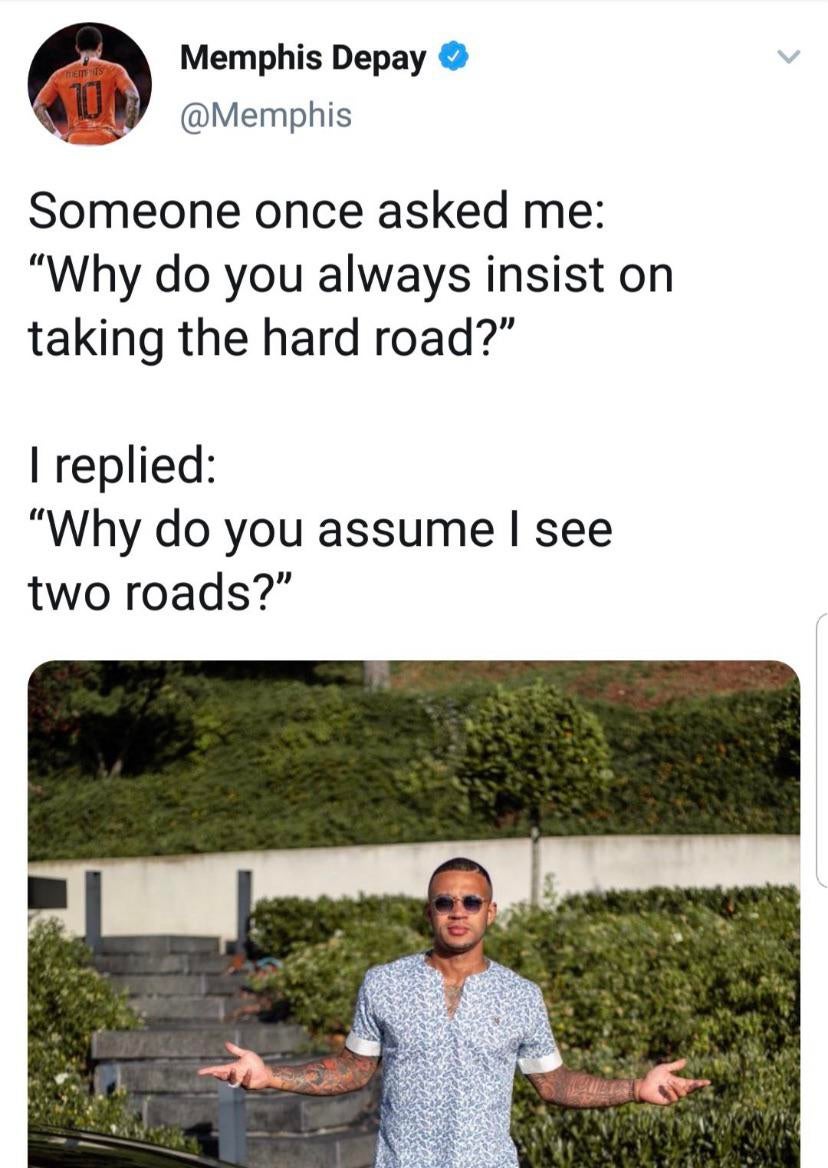The image size is (828, 1168).
Task: Click the Memphis Depay display name
Action: click(x=303, y=58)
